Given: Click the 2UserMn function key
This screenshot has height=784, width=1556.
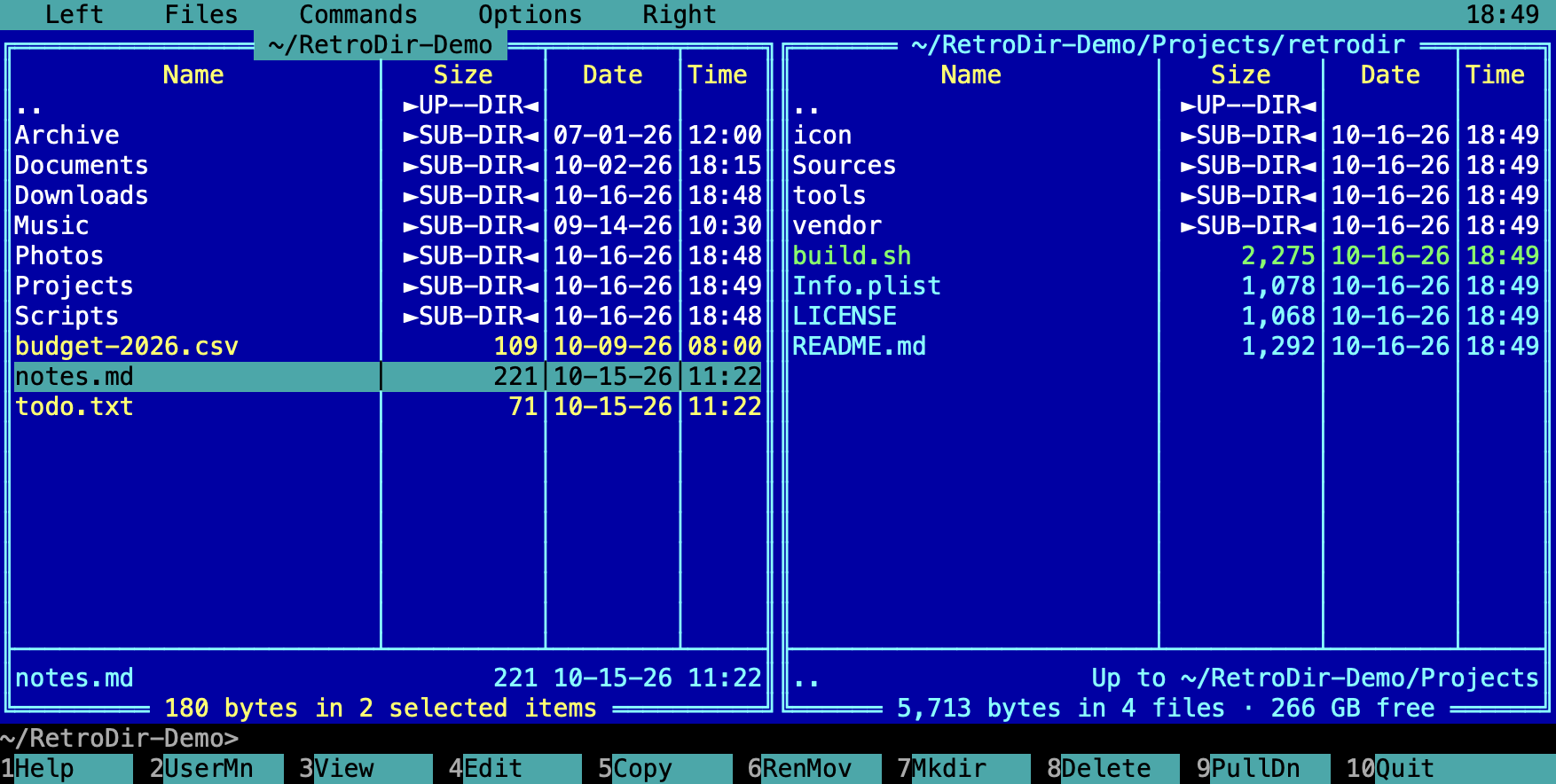Looking at the screenshot, I should [x=216, y=768].
